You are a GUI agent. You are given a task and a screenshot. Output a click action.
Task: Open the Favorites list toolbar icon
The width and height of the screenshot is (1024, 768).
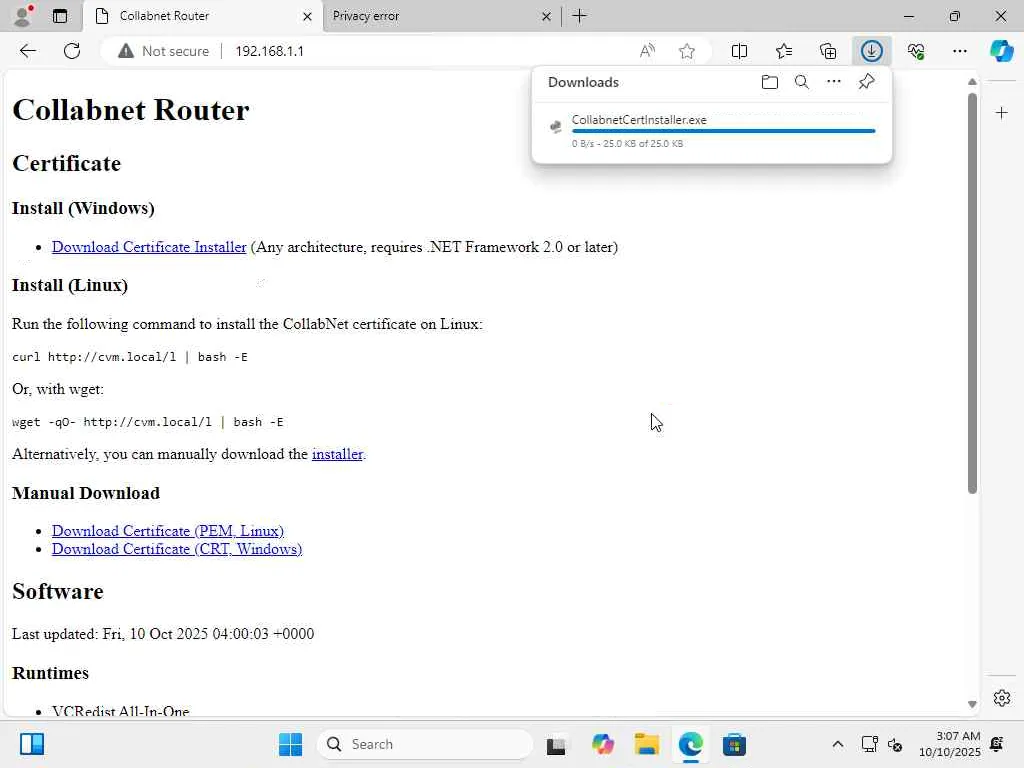tap(784, 51)
